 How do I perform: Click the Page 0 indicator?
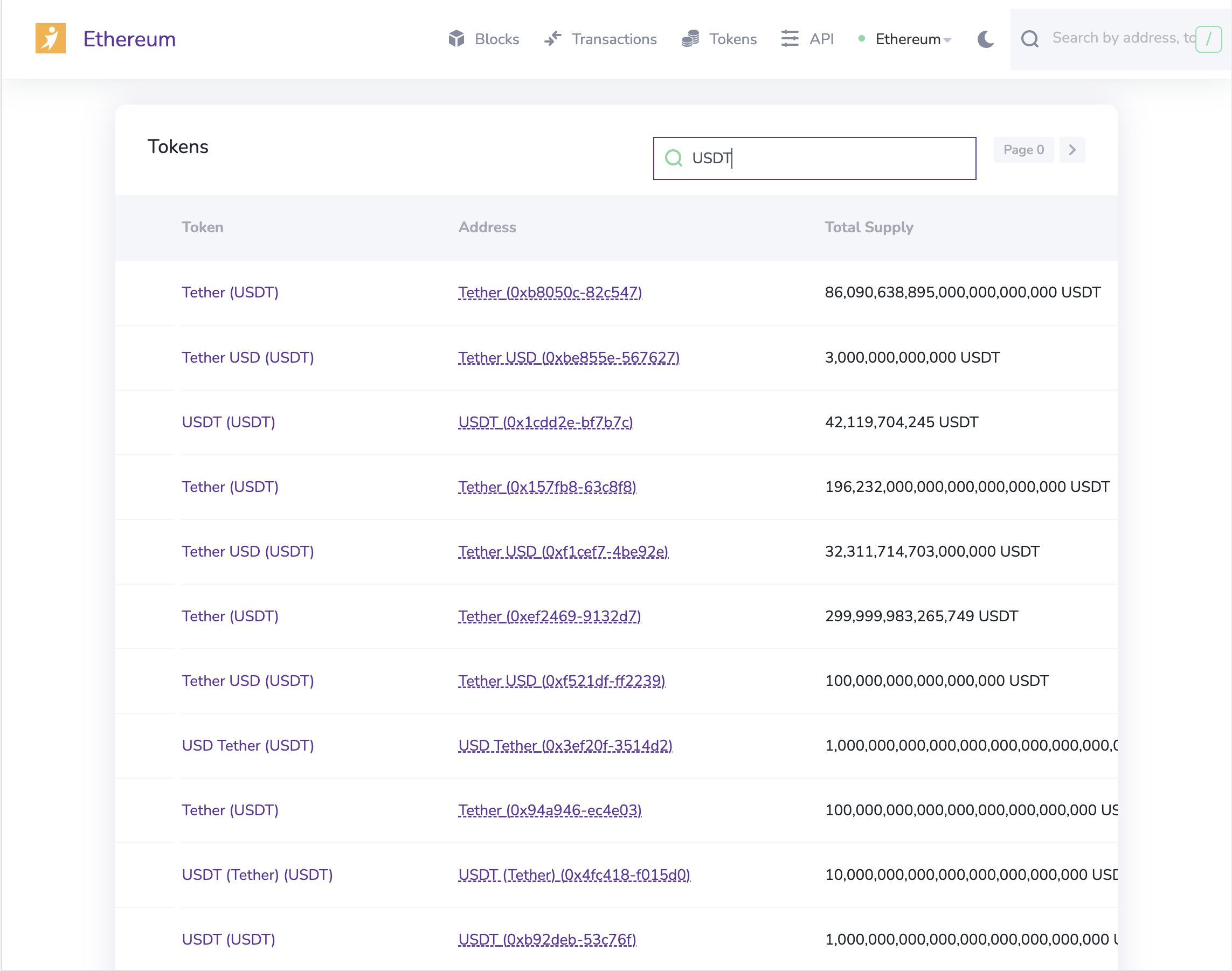coord(1023,150)
